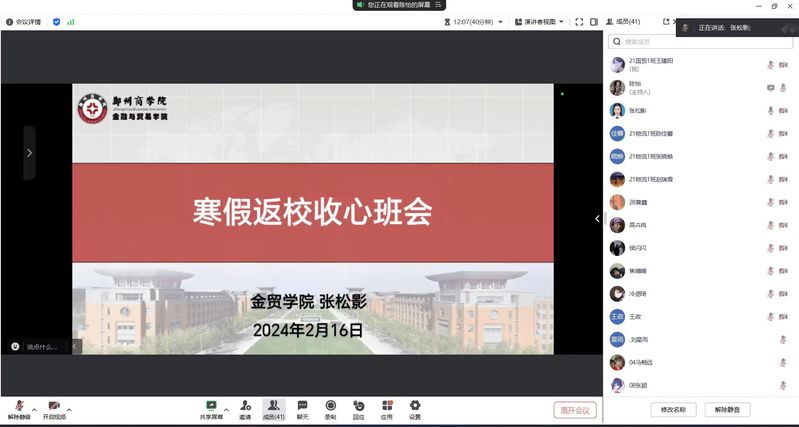
Task: Click the green shield security icon
Action: pyautogui.click(x=56, y=21)
